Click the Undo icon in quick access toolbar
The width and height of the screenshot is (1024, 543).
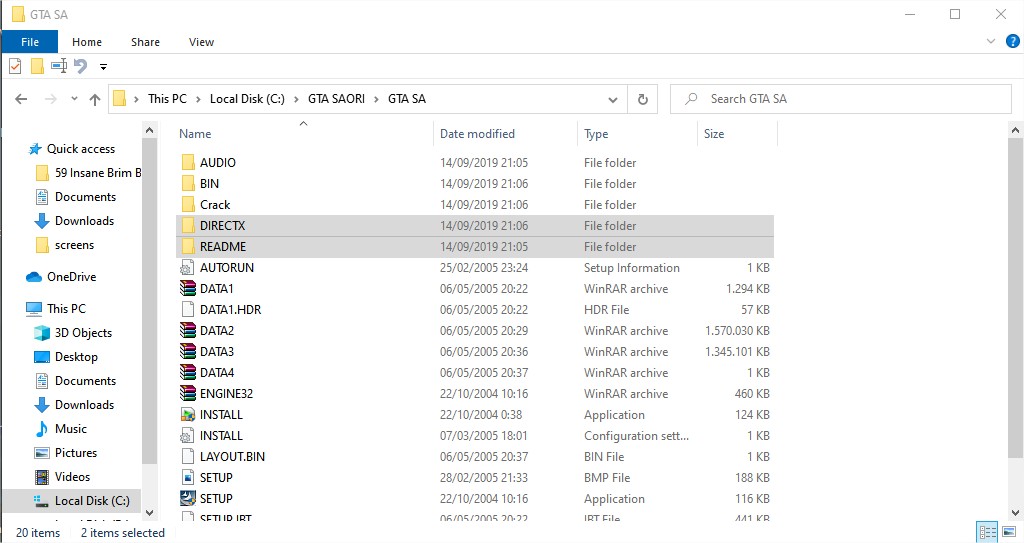(x=80, y=66)
